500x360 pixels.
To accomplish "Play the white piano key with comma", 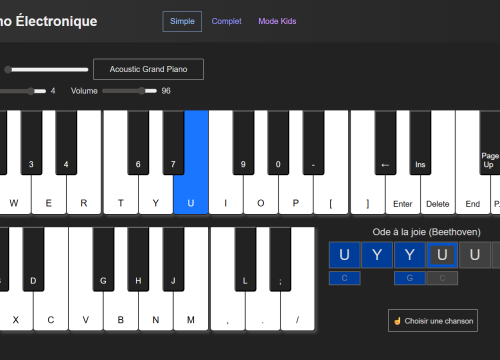I will point(228,313).
